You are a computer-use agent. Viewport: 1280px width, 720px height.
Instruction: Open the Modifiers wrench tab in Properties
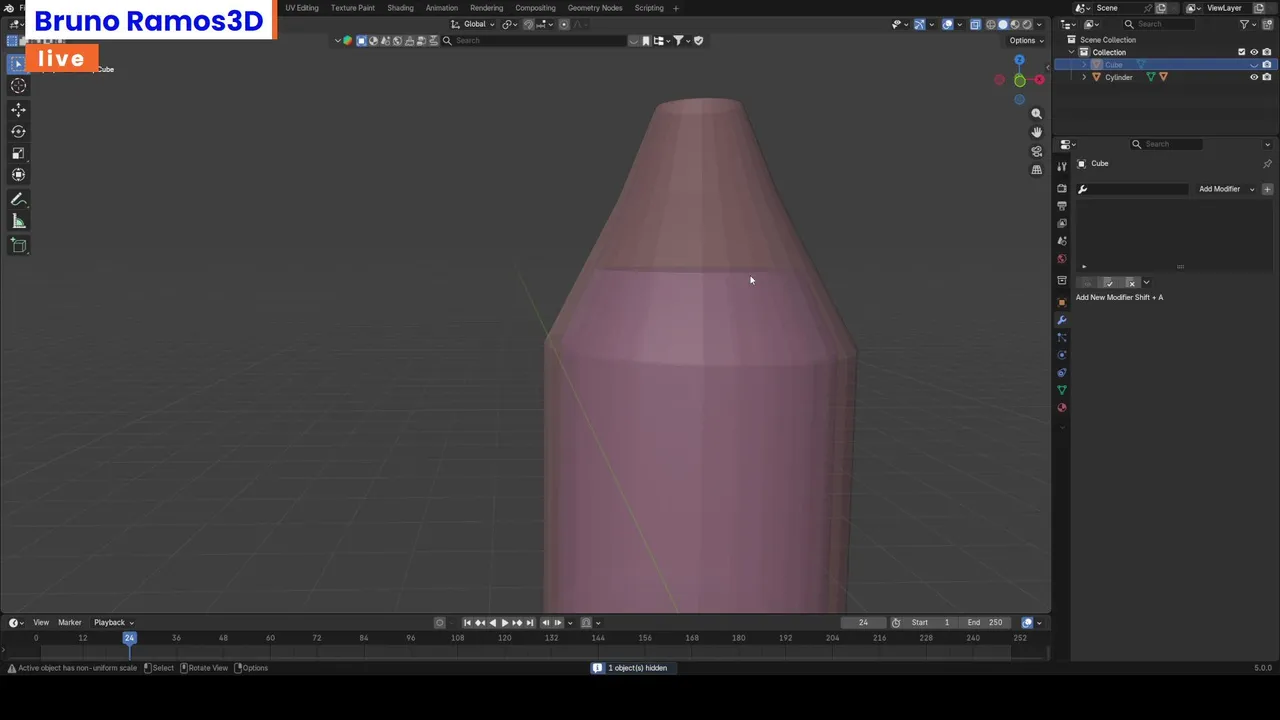pyautogui.click(x=1062, y=320)
